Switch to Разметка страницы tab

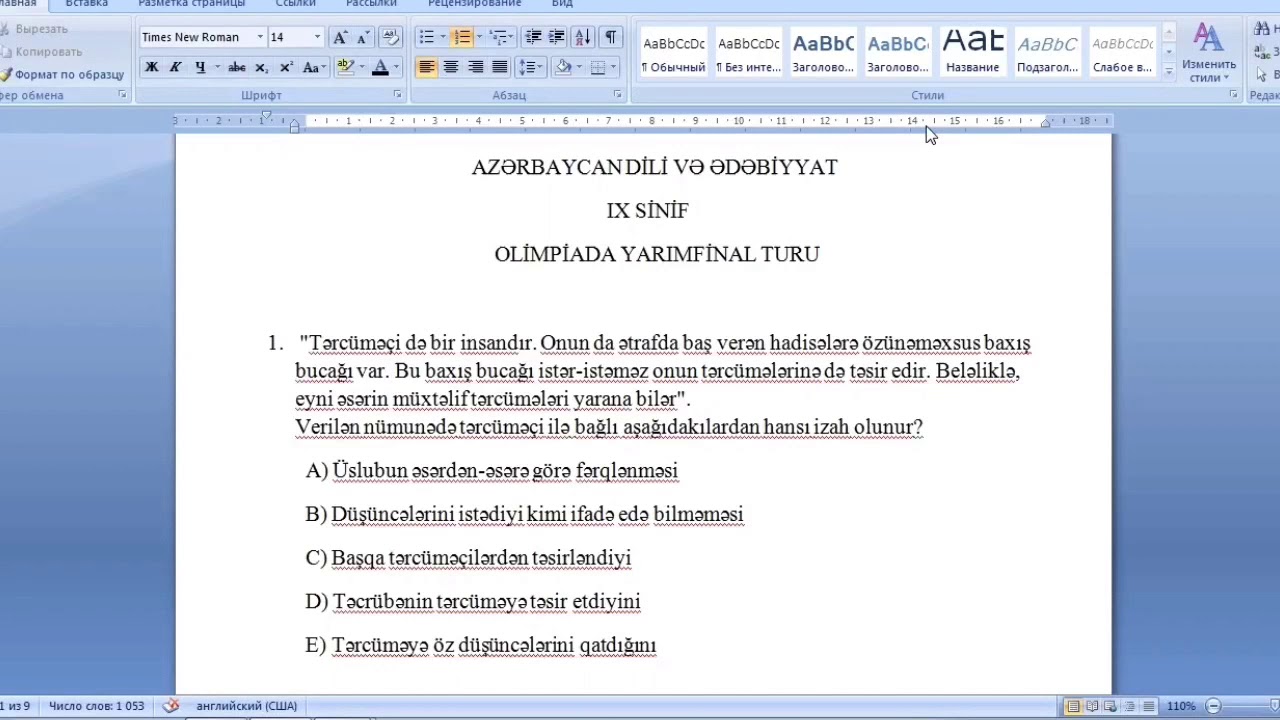pos(192,4)
